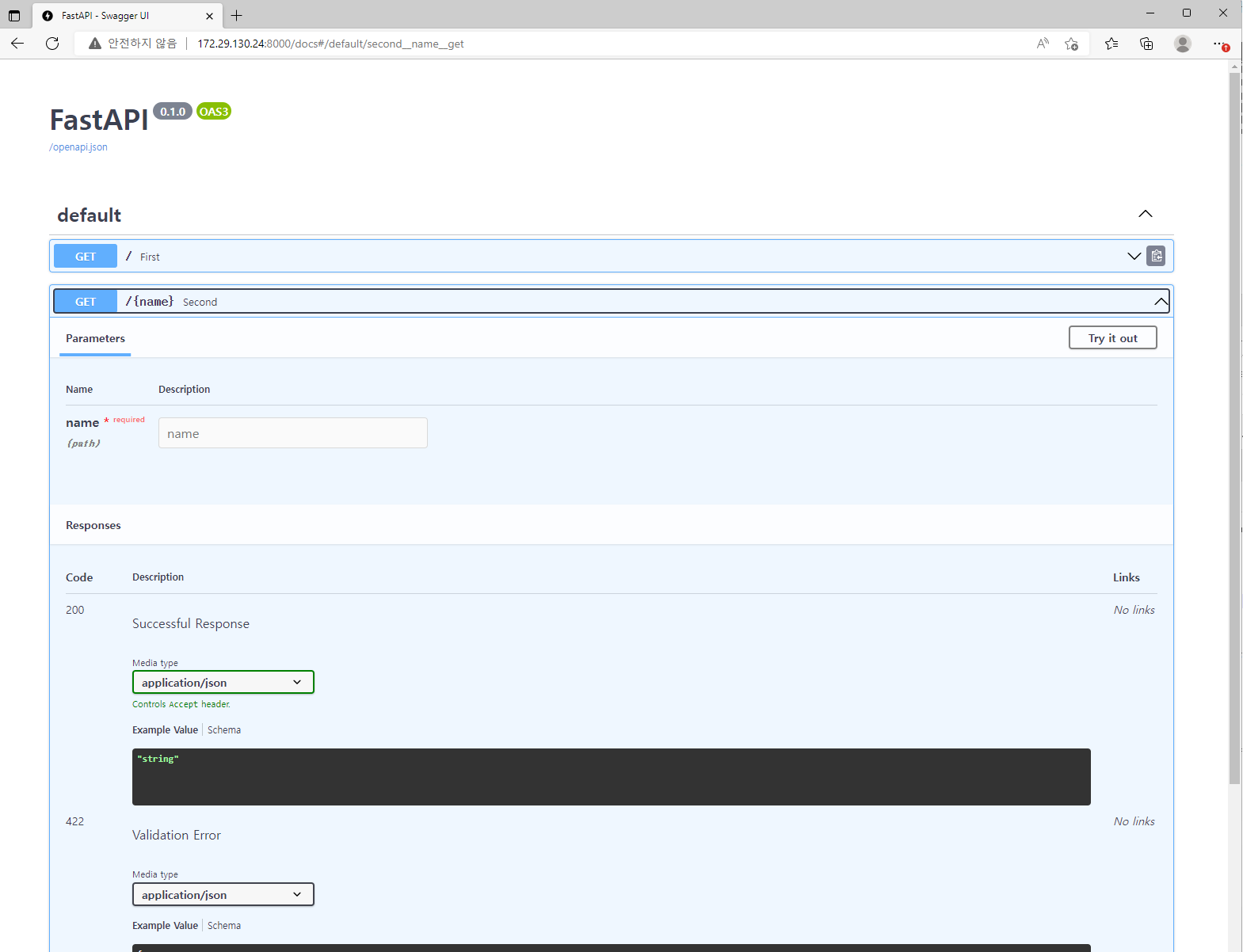Open the 422 response media type dropdown
Screen dimensions: 1243x952
[x=223, y=894]
